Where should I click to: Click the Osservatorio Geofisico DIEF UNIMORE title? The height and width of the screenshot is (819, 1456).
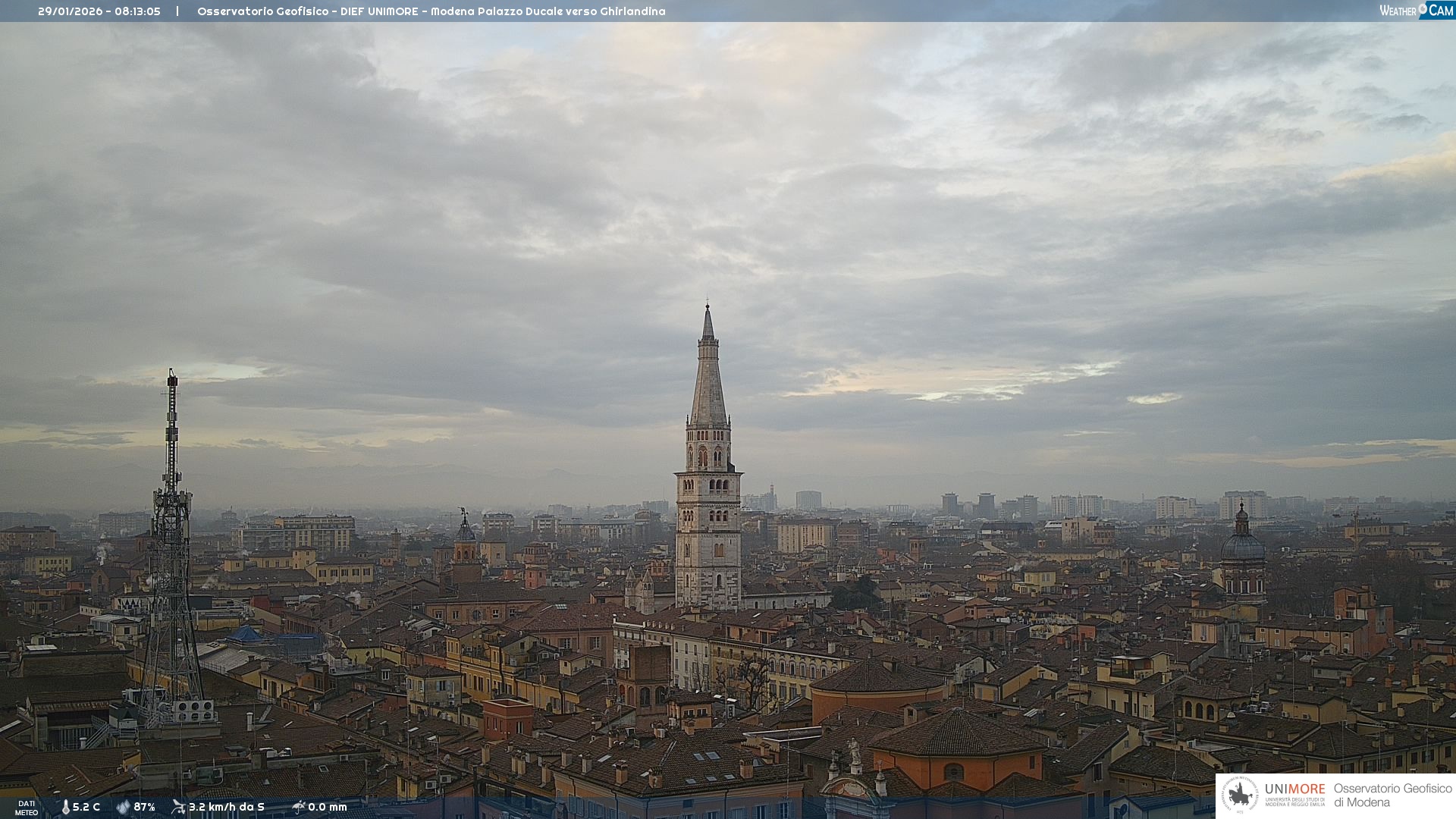tap(431, 11)
